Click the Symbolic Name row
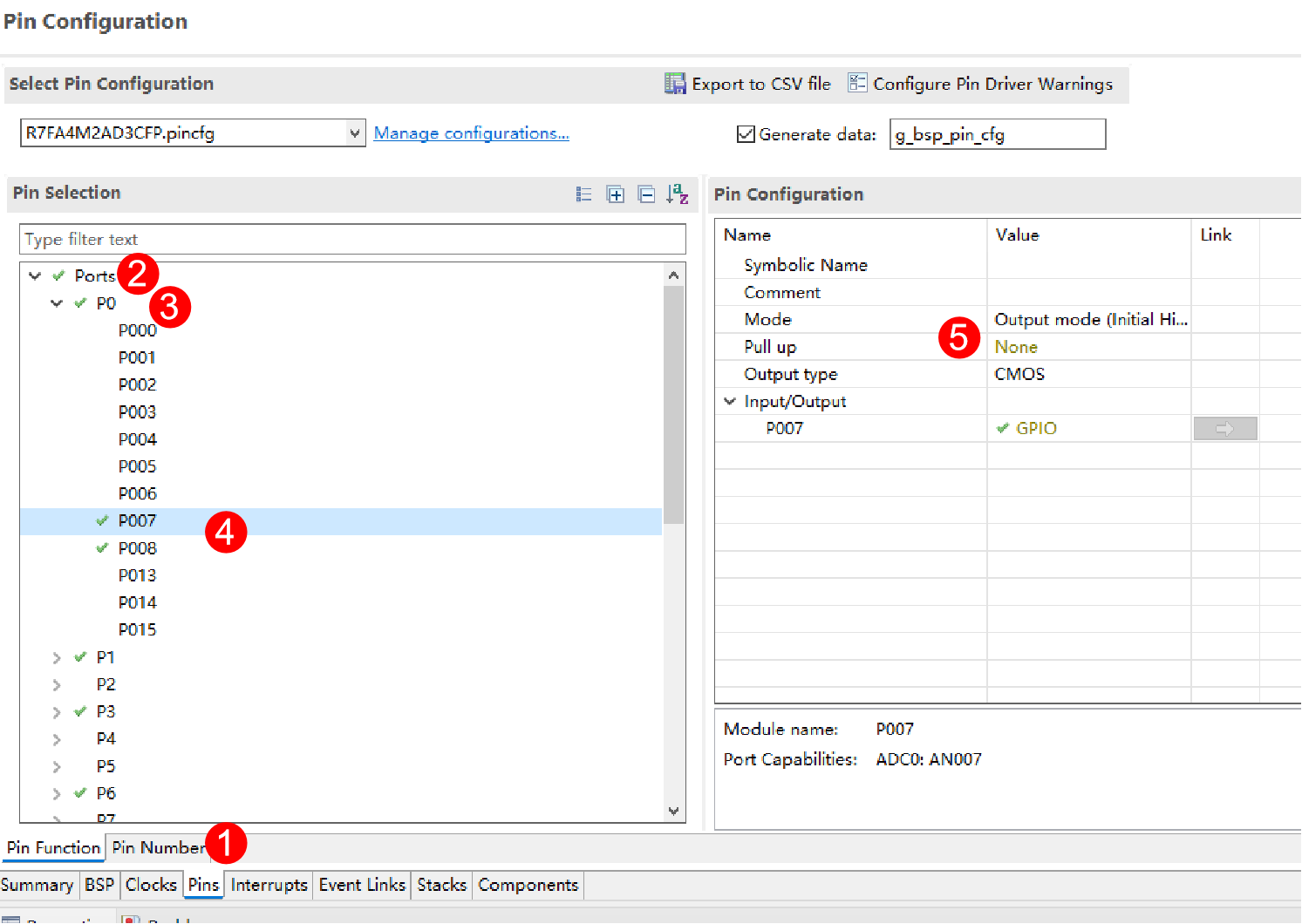Image resolution: width=1302 pixels, height=924 pixels. click(1007, 265)
